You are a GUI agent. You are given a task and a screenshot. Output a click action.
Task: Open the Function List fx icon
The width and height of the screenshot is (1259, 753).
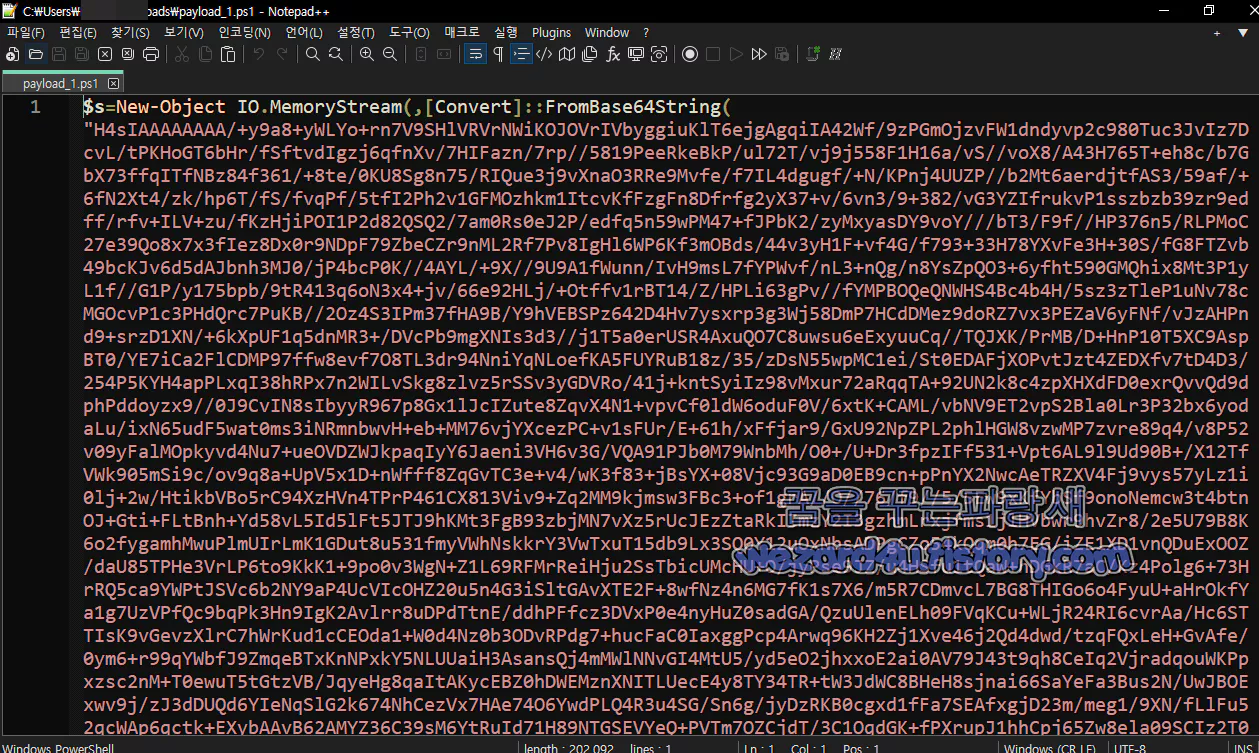coord(613,54)
